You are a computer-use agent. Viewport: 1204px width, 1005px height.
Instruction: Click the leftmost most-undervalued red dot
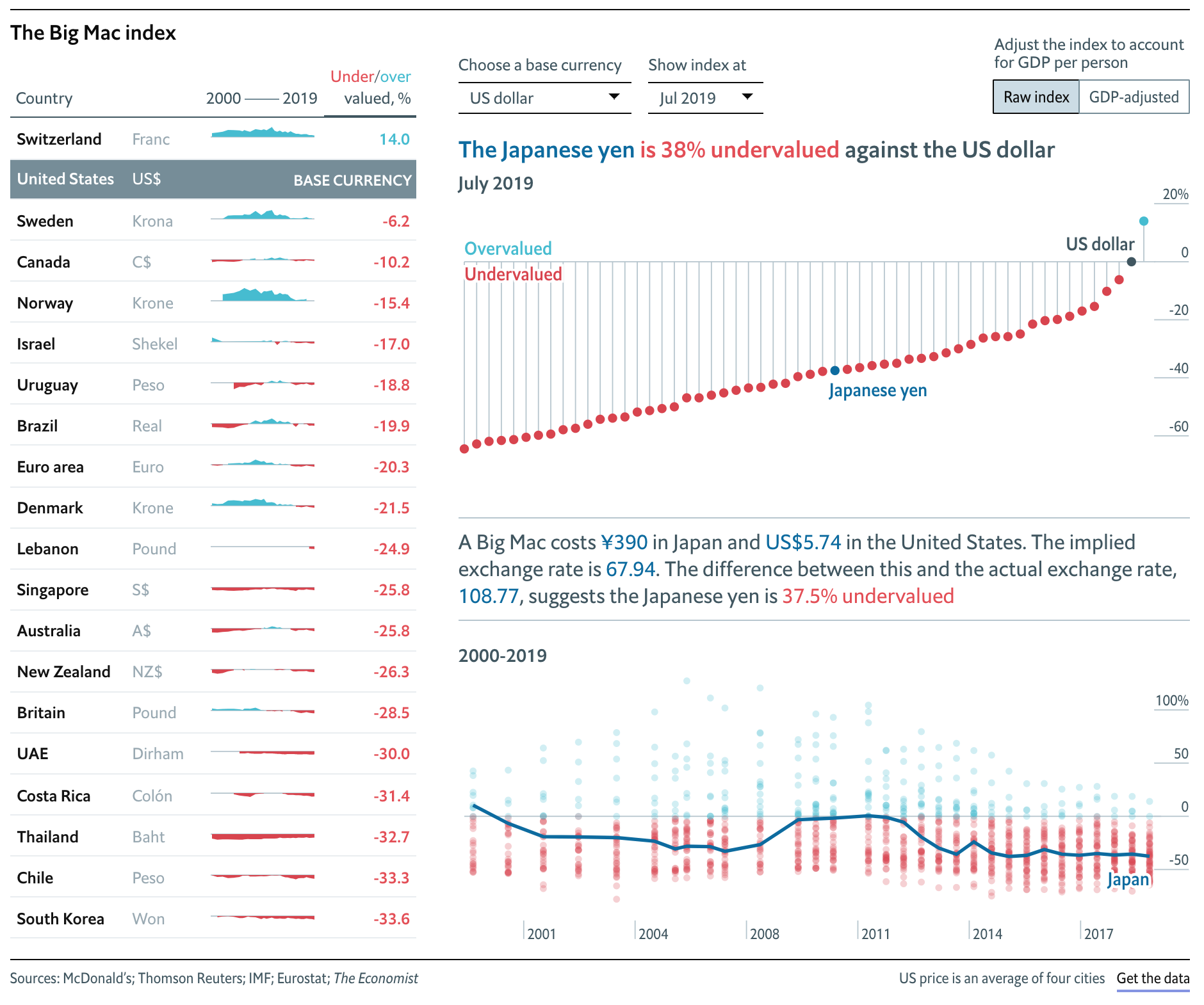tap(464, 449)
